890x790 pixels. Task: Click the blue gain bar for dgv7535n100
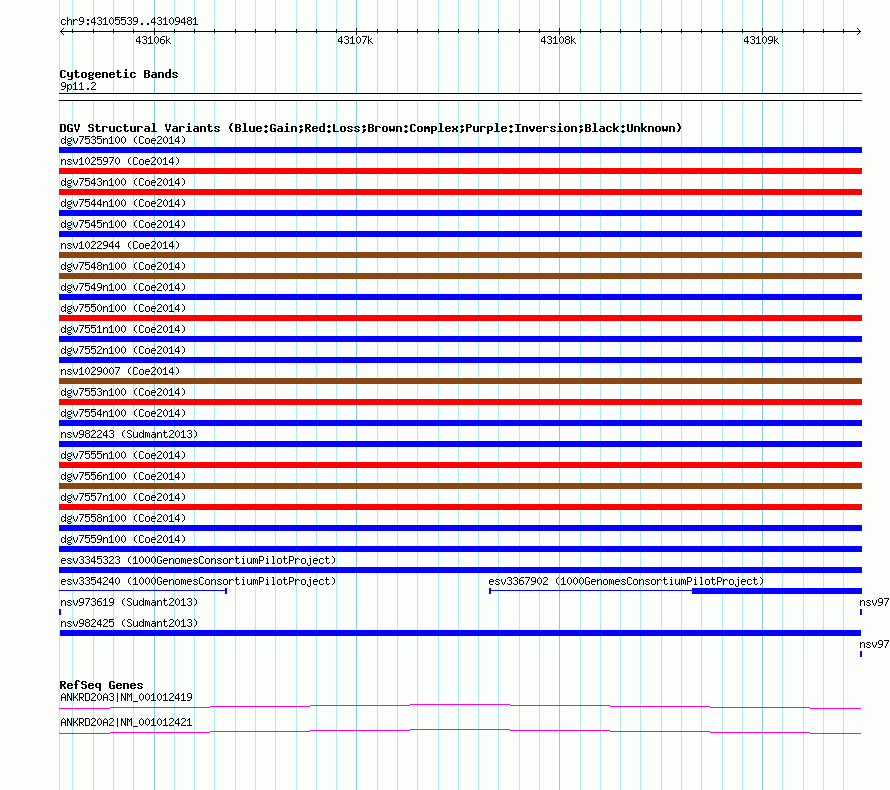coord(460,150)
